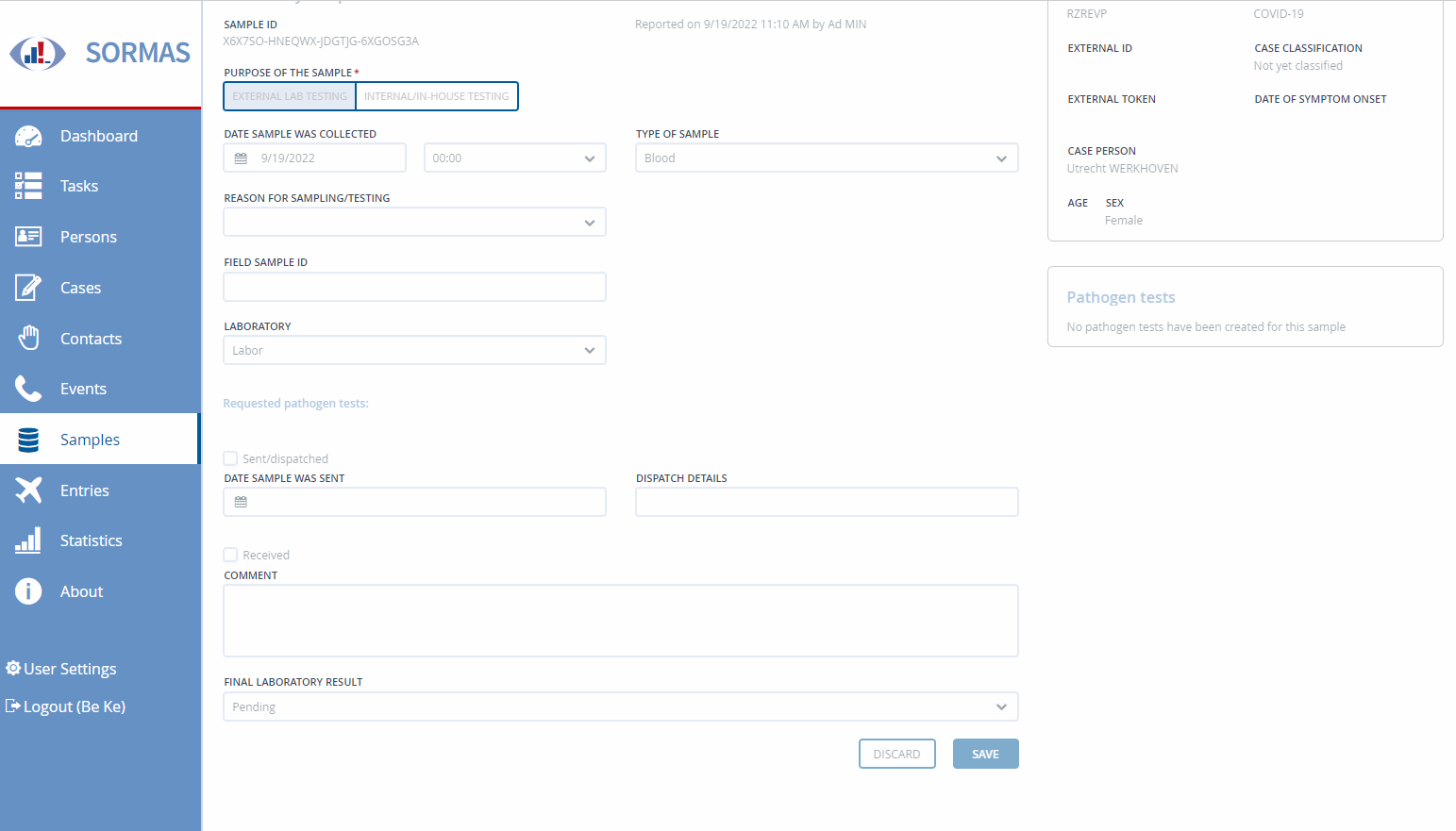Click the Tasks list icon
1456x831 pixels.
coord(28,186)
